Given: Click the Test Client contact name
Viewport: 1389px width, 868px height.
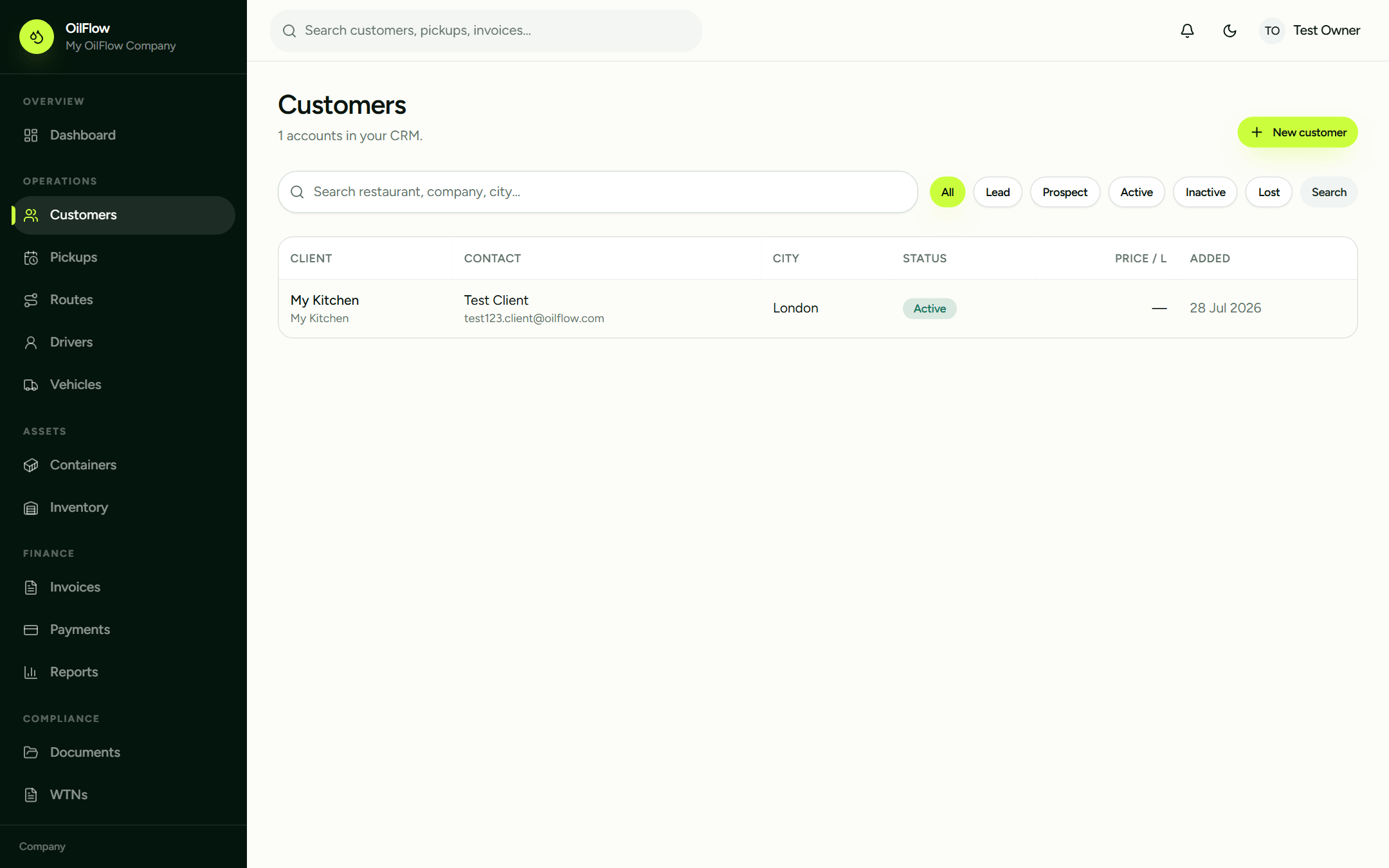Looking at the screenshot, I should click(x=496, y=300).
